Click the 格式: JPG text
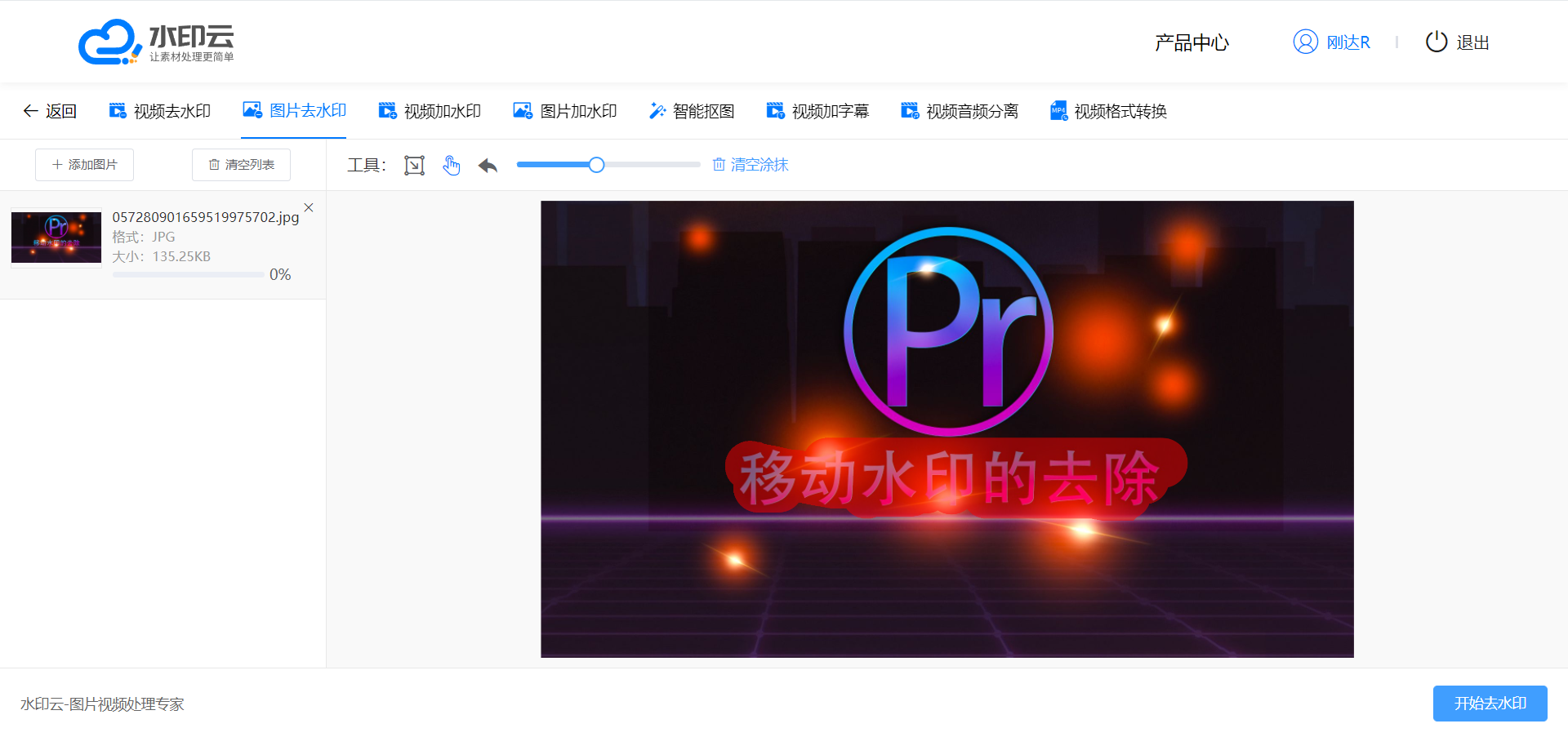 click(144, 237)
